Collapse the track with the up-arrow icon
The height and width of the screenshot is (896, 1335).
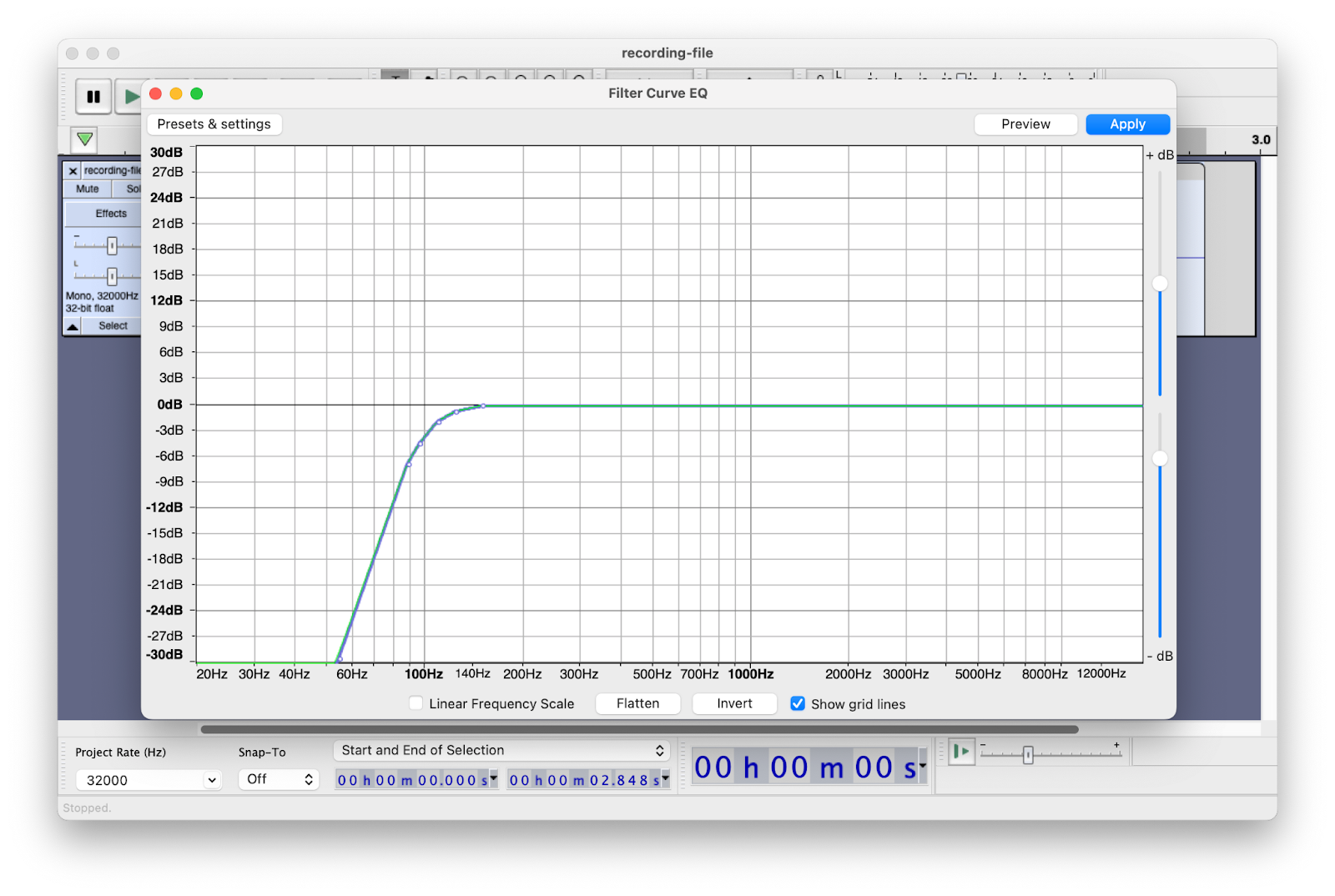[x=73, y=326]
